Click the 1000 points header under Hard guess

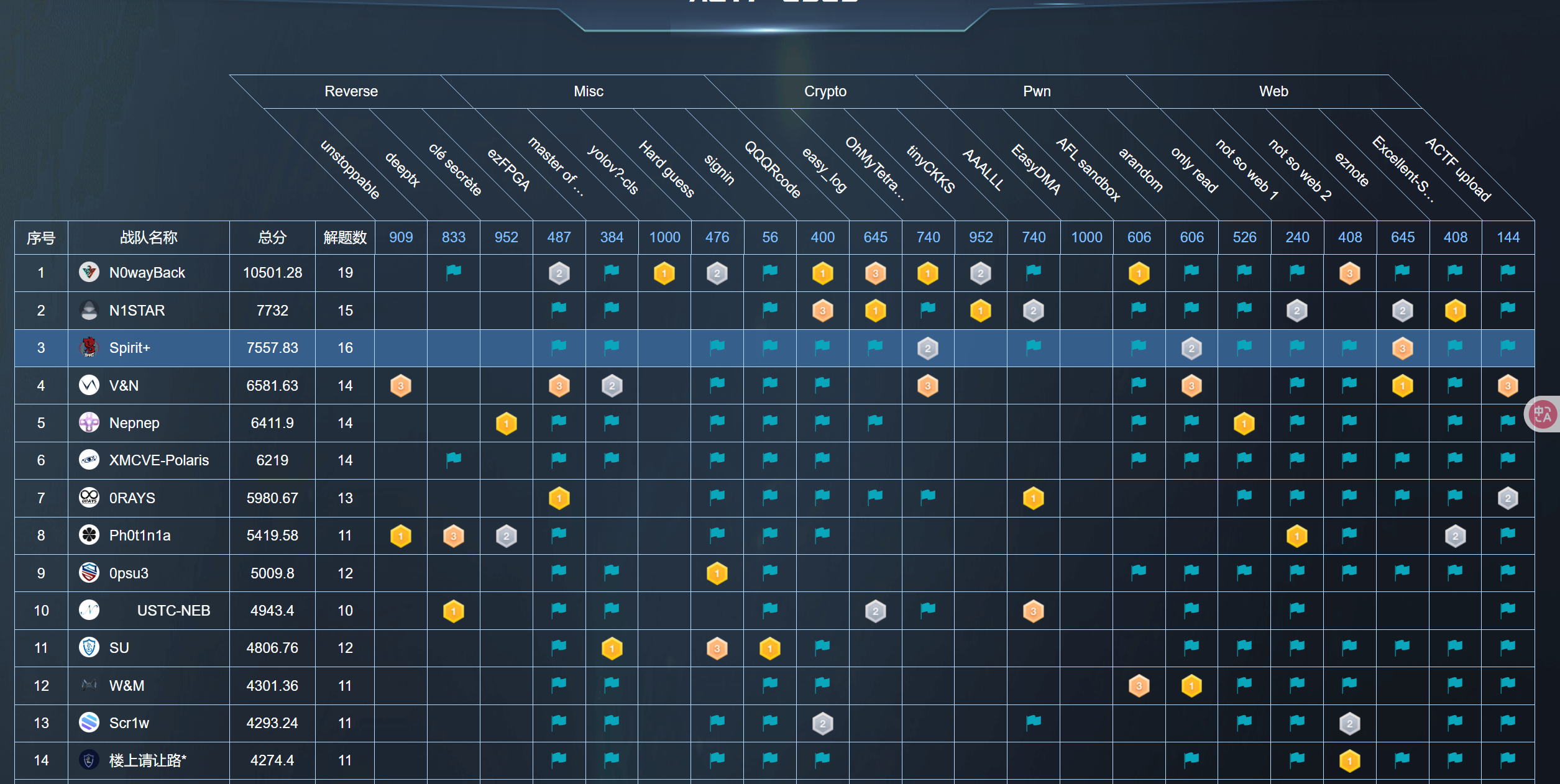point(664,237)
